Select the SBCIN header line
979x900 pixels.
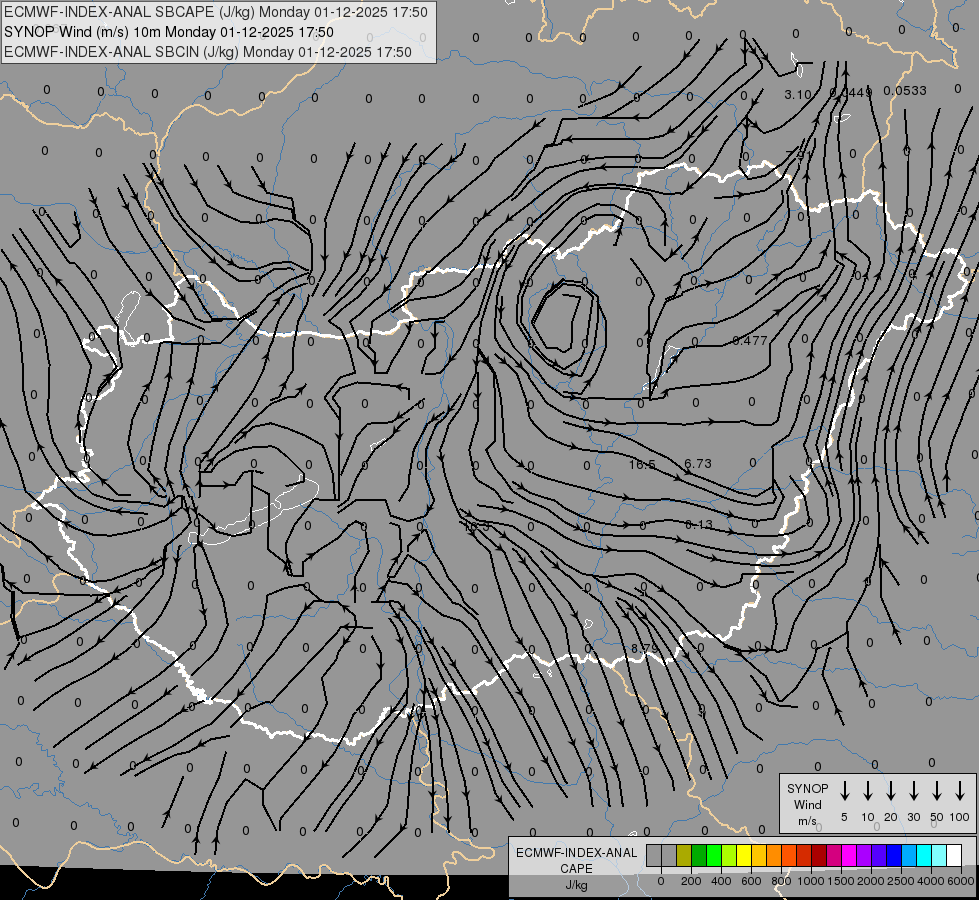pyautogui.click(x=208, y=52)
